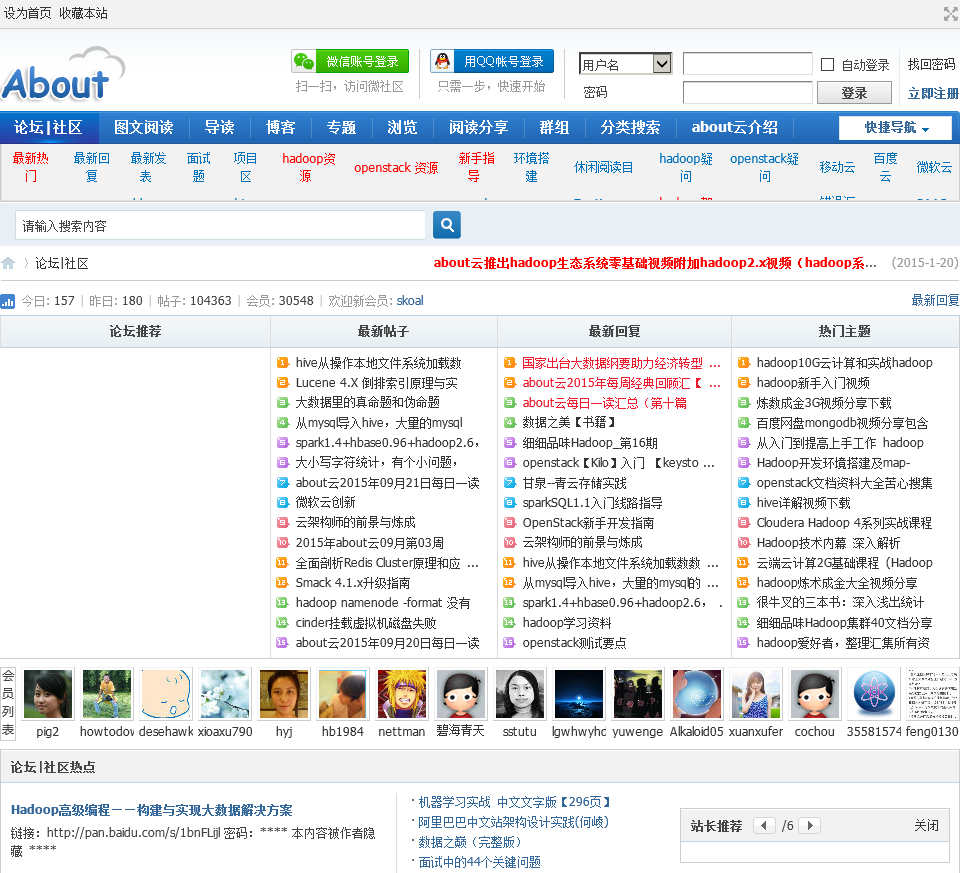Go to home via house icon

8,263
